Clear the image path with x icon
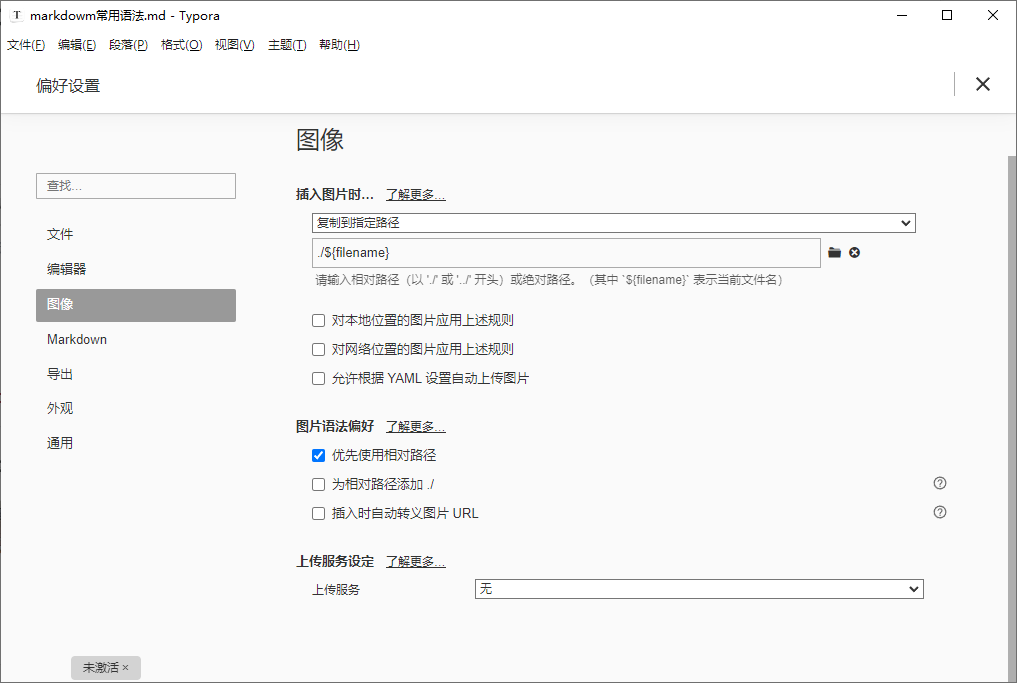 854,253
